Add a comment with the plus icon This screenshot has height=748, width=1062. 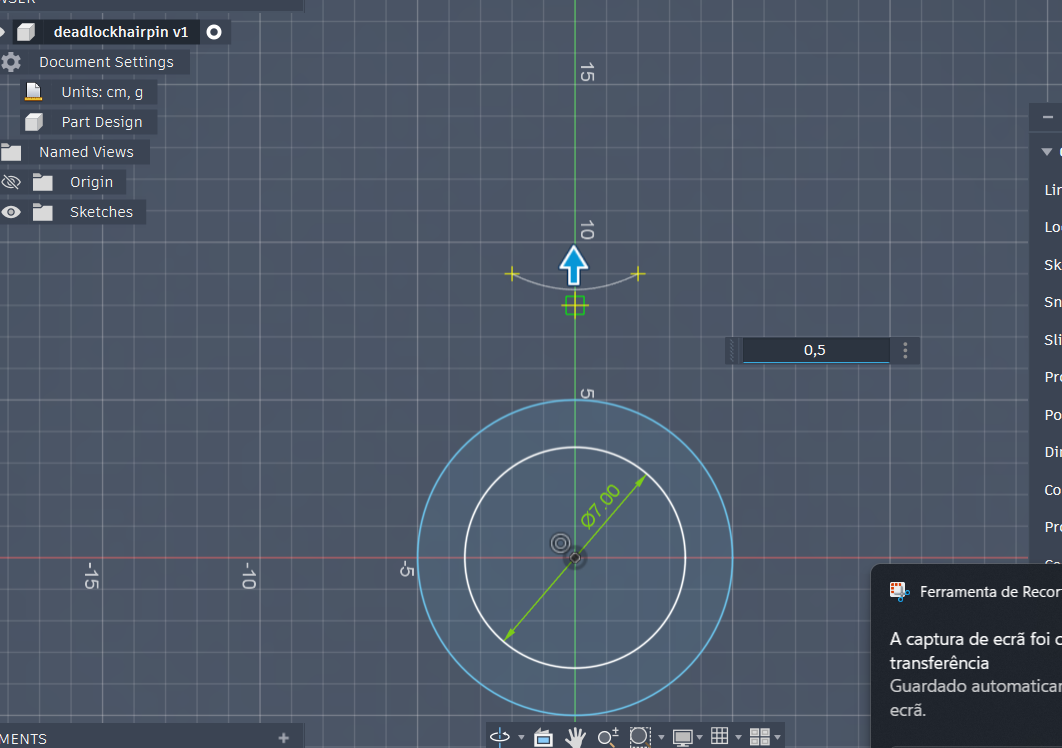point(284,738)
